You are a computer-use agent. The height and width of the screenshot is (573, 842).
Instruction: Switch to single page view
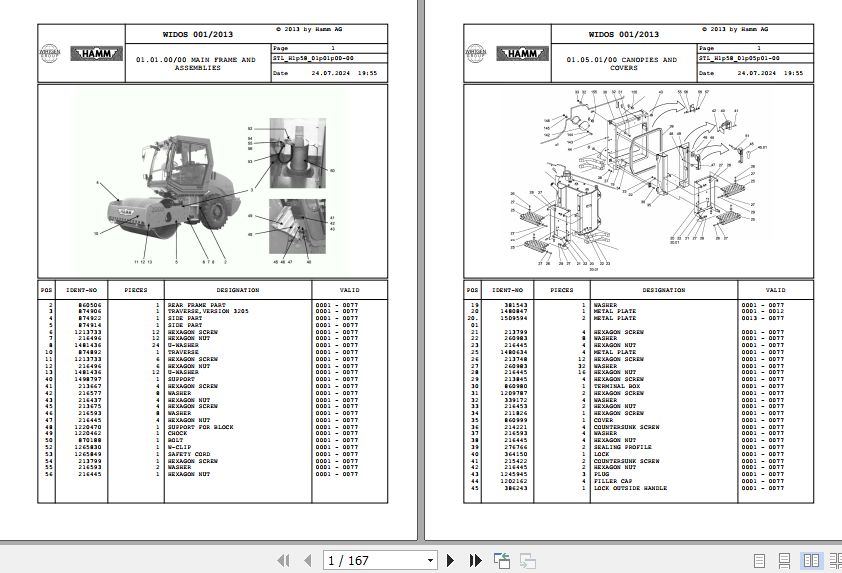pos(759,561)
